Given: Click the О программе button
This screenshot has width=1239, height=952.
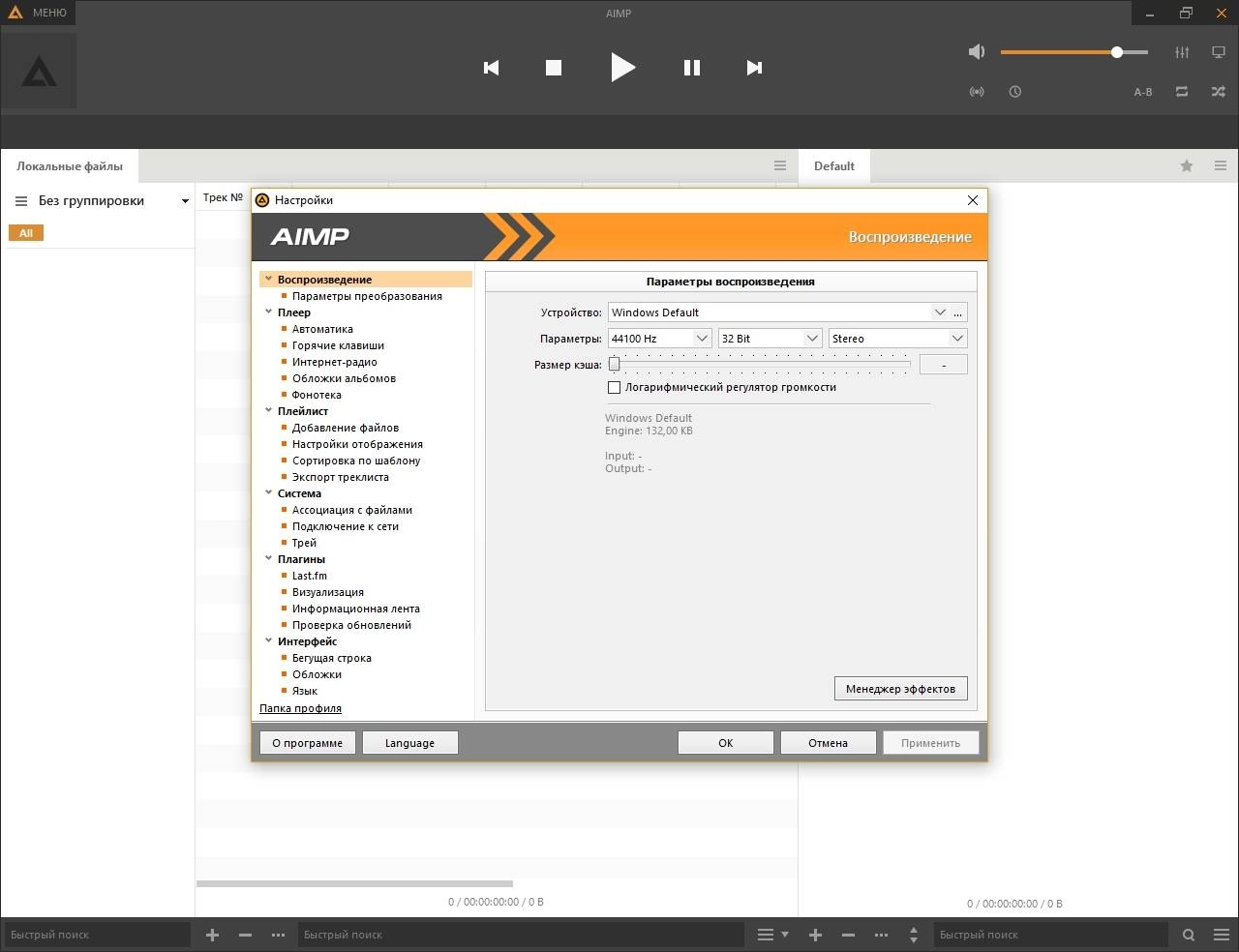Looking at the screenshot, I should [308, 743].
